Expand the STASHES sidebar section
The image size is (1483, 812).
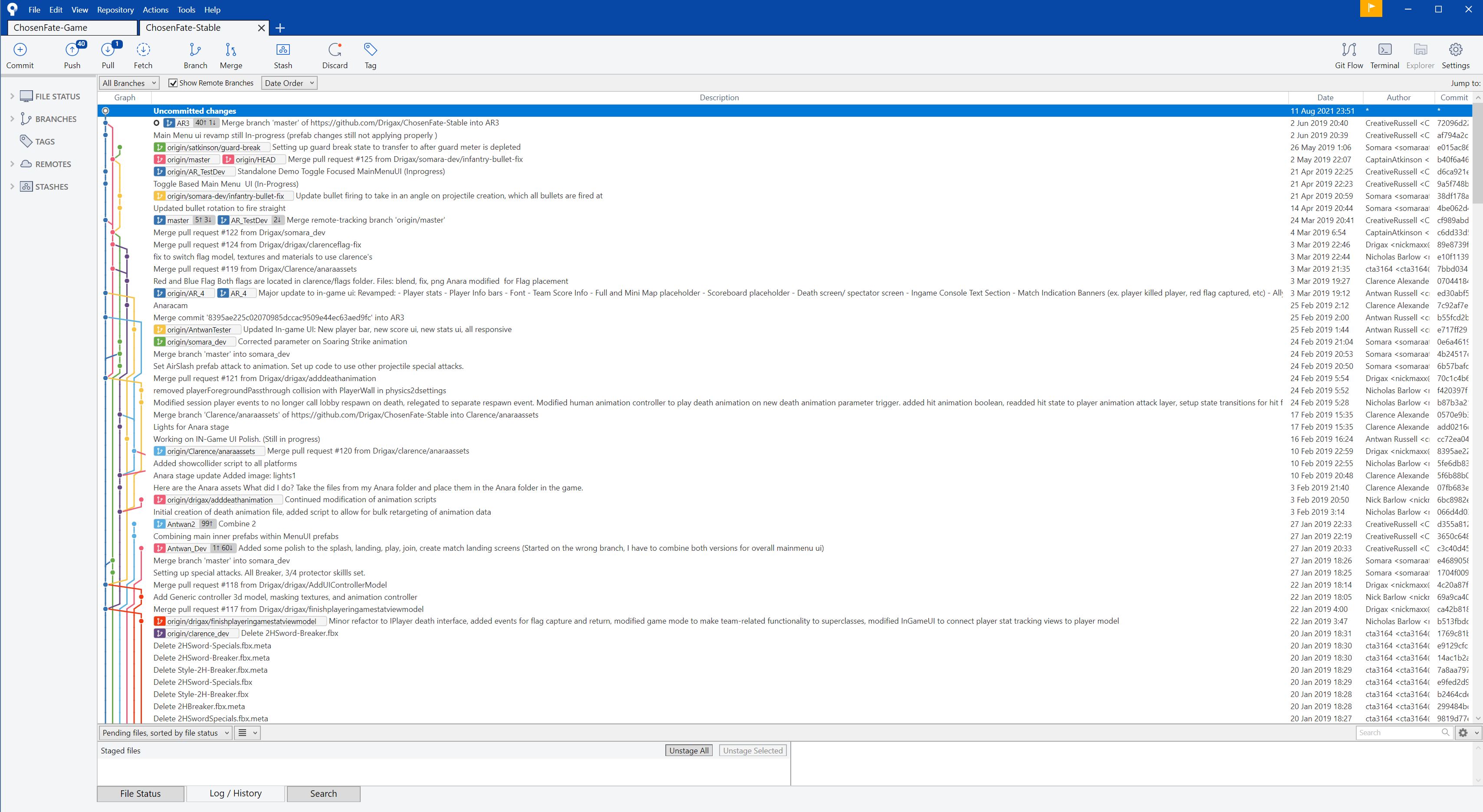tap(12, 187)
